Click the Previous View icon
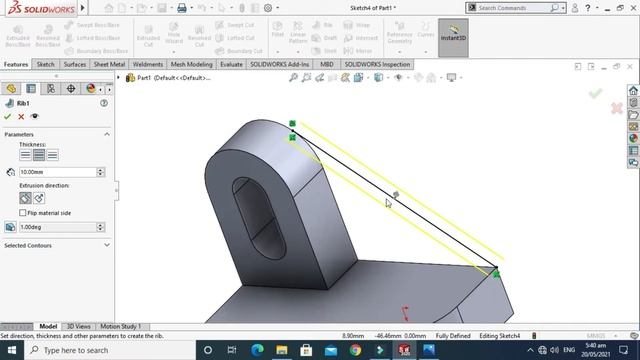The height and width of the screenshot is (360, 640). point(319,78)
